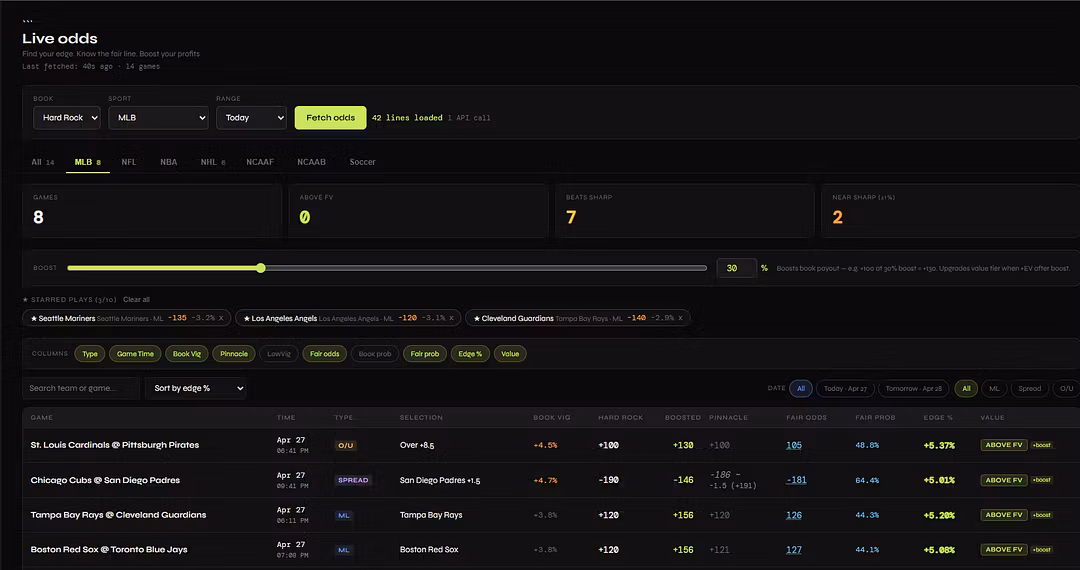Click ABOVE FV badge in Red Sox @ Blue Jays row
This screenshot has width=1080, height=570.
tap(1004, 549)
